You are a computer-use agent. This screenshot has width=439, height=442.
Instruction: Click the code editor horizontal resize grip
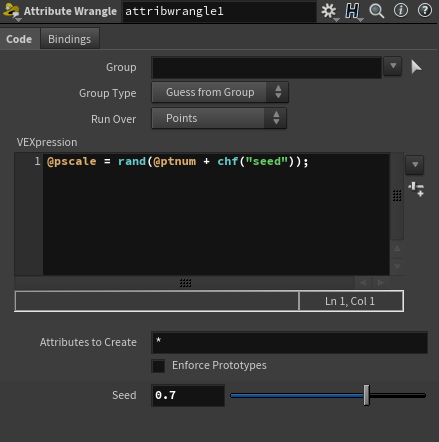[x=186, y=283]
